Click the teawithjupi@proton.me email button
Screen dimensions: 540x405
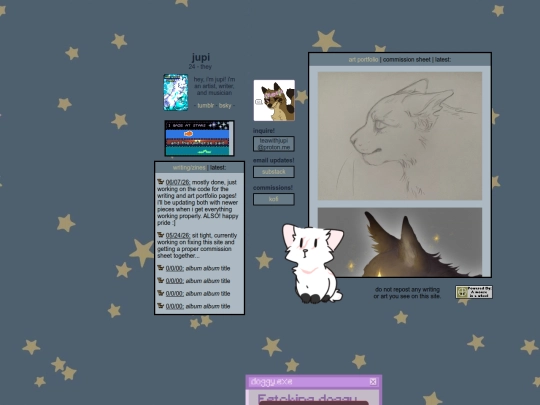(x=274, y=144)
